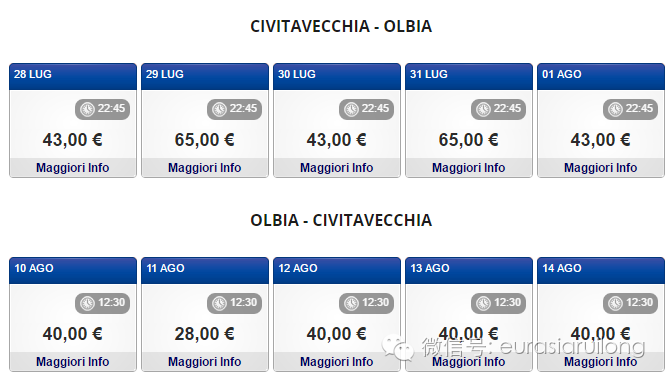The width and height of the screenshot is (668, 381).
Task: Click the 12:30 time badge on 13 AGO
Action: pyautogui.click(x=498, y=303)
